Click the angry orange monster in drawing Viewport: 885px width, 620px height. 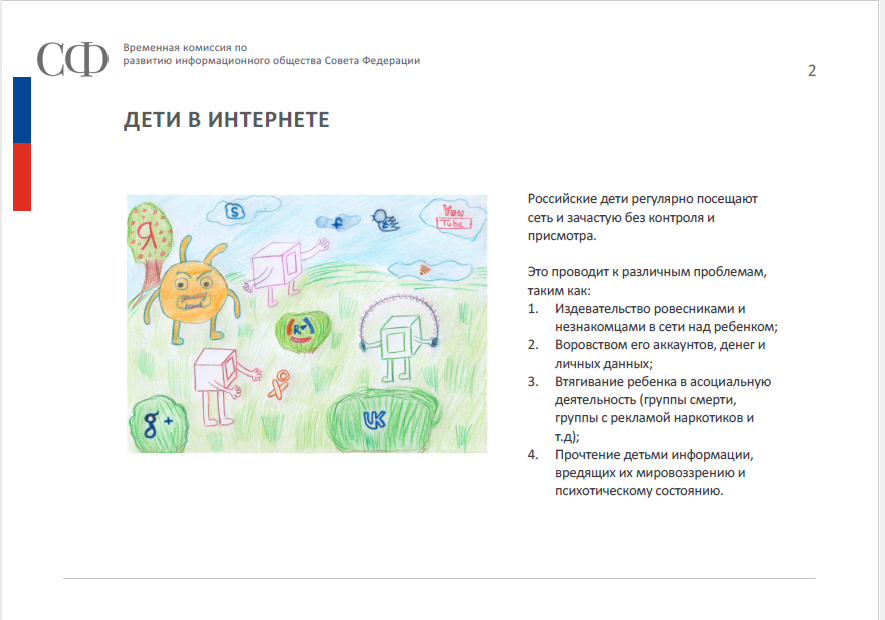tap(192, 292)
